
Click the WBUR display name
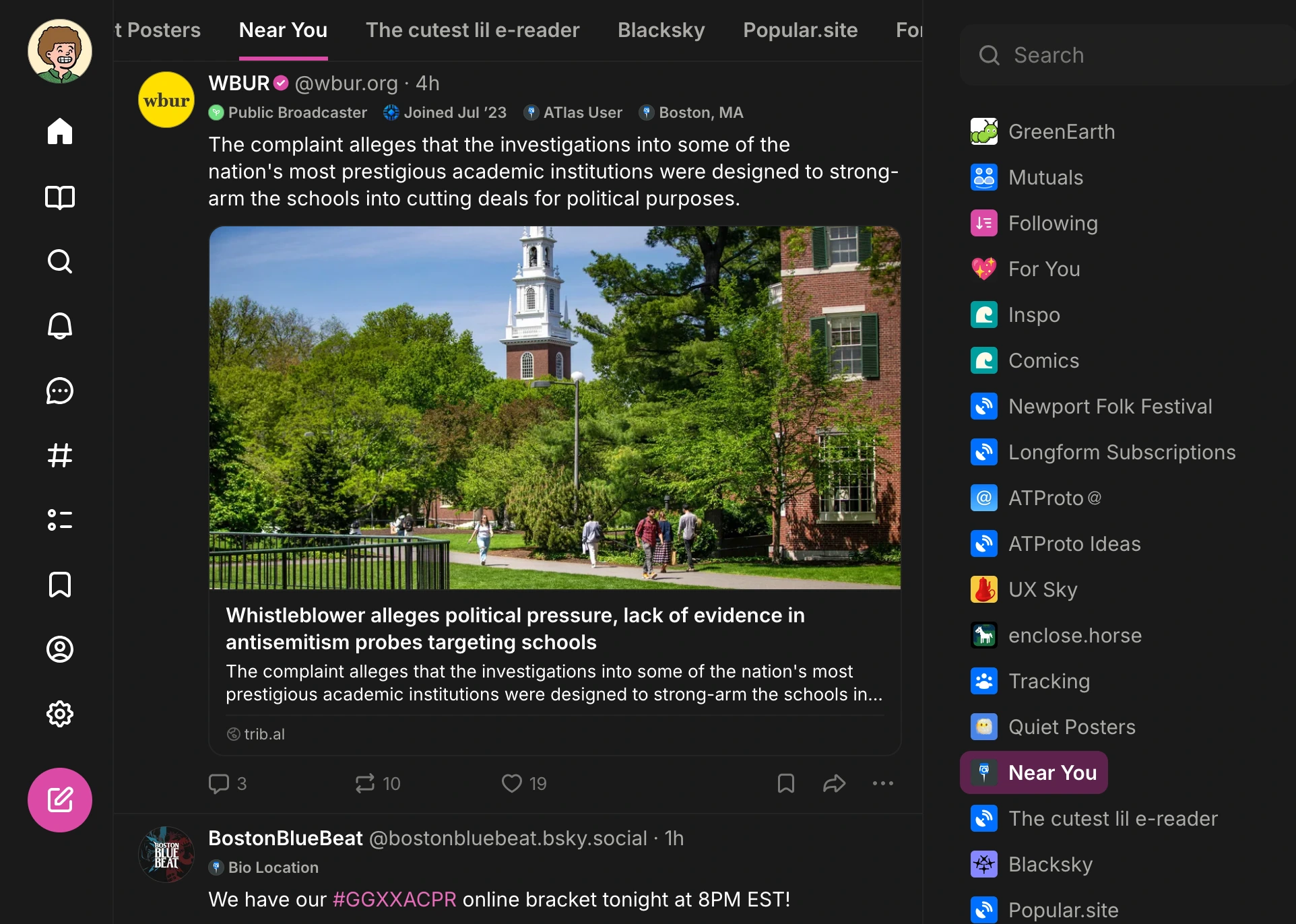pos(239,84)
